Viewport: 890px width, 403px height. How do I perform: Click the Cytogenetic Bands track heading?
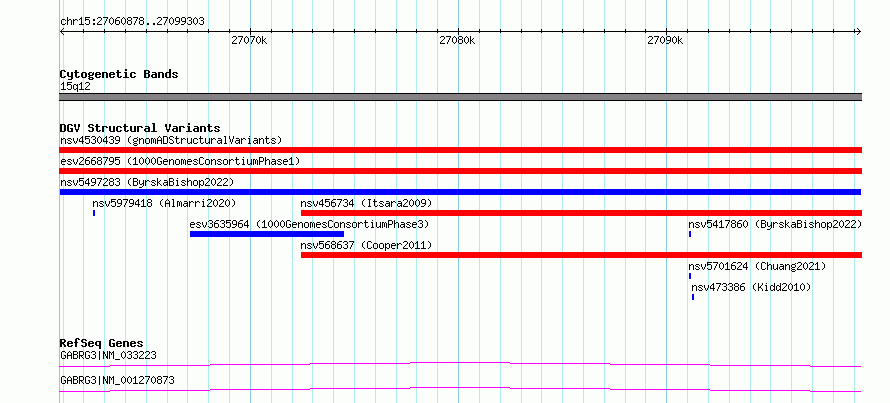pyautogui.click(x=119, y=74)
